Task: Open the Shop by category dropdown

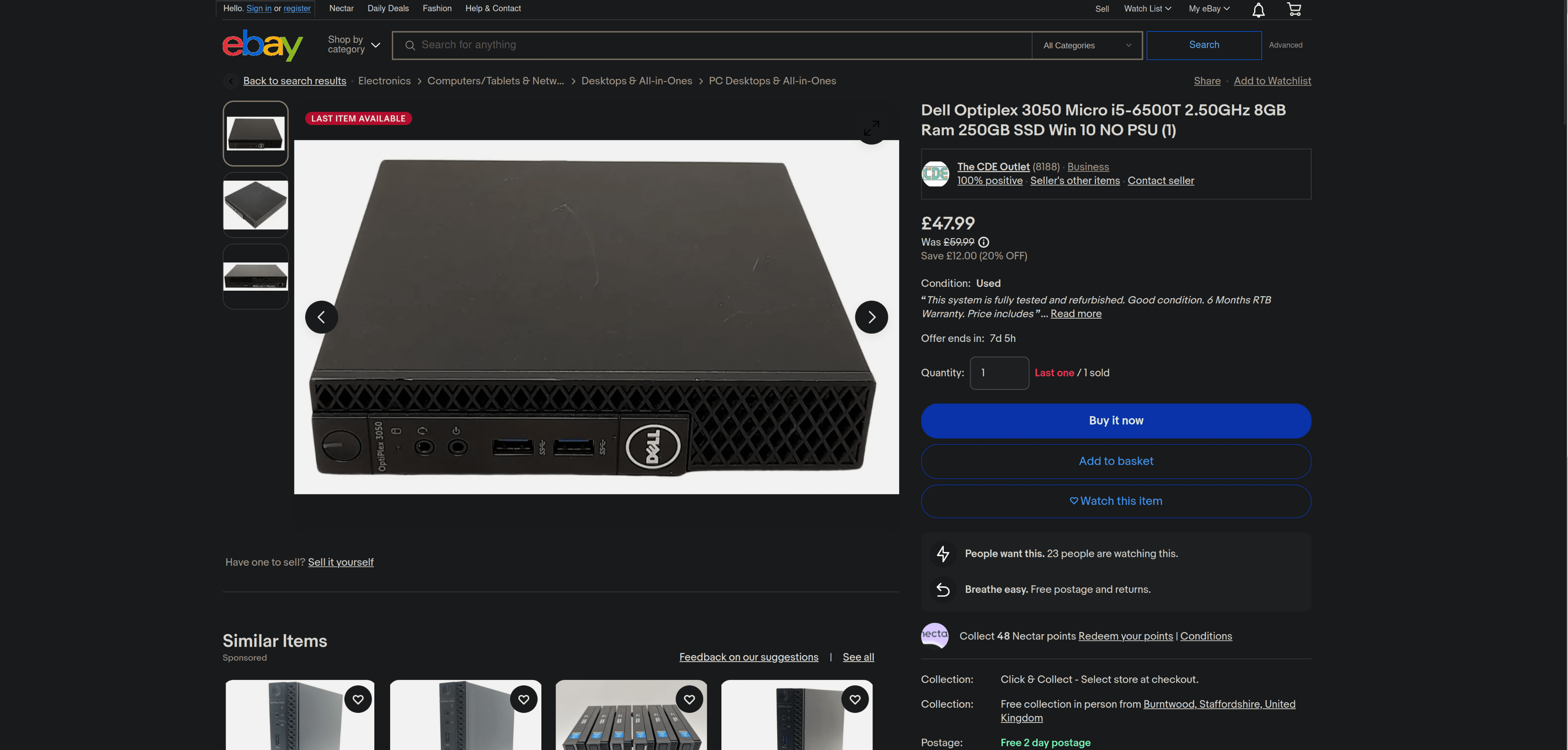Action: (354, 45)
